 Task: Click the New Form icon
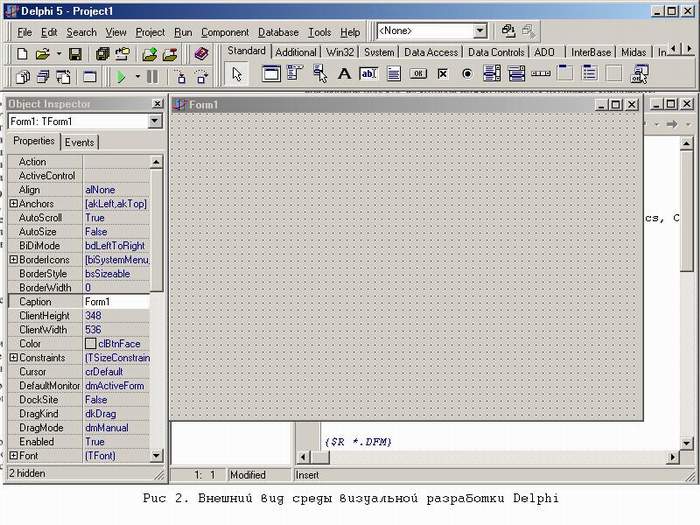(x=90, y=77)
